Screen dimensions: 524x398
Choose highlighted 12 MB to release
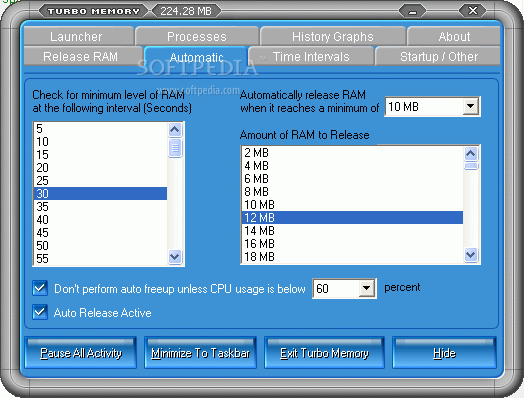tap(352, 218)
